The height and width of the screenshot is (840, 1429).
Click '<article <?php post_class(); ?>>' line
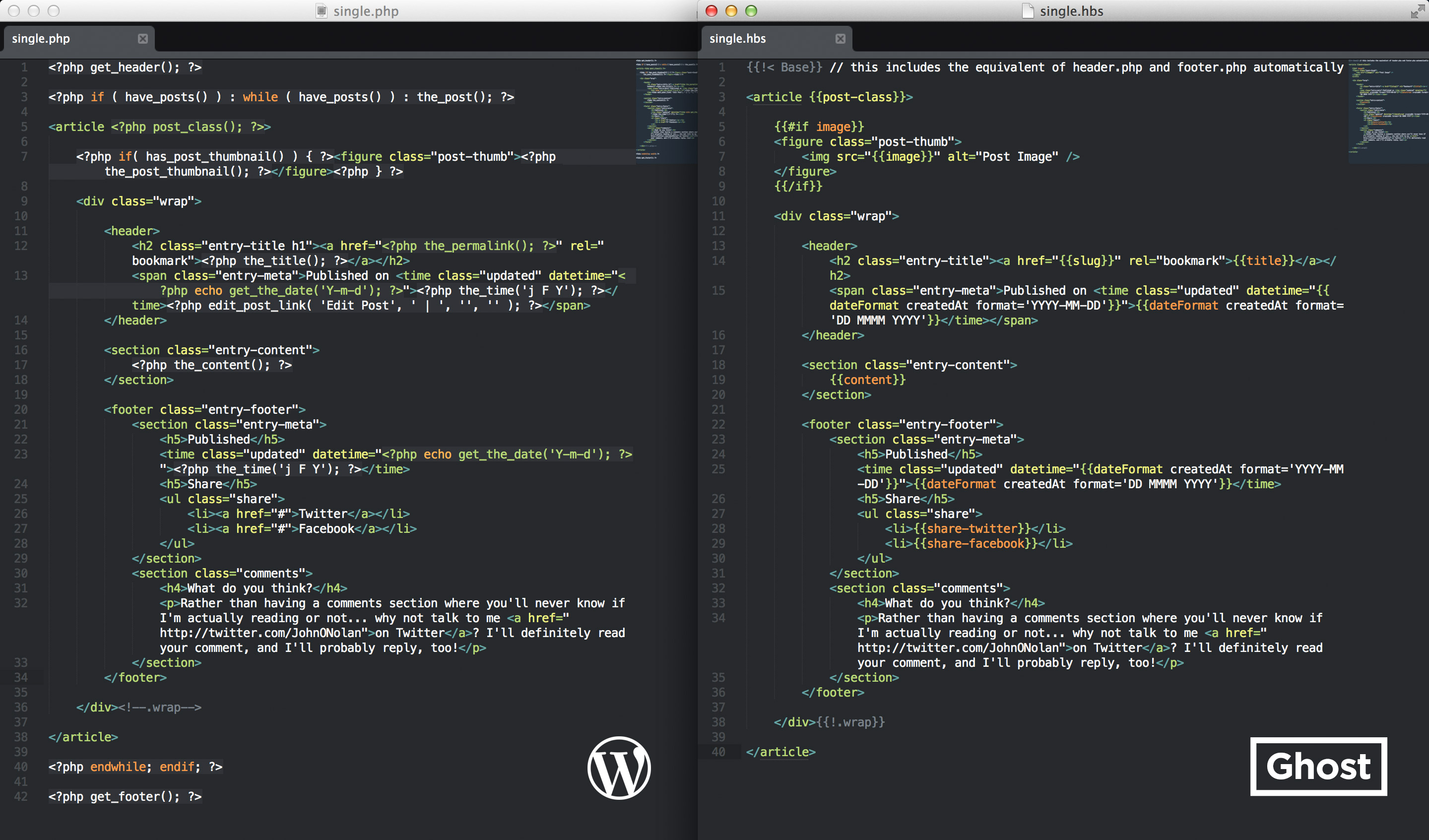click(x=160, y=127)
